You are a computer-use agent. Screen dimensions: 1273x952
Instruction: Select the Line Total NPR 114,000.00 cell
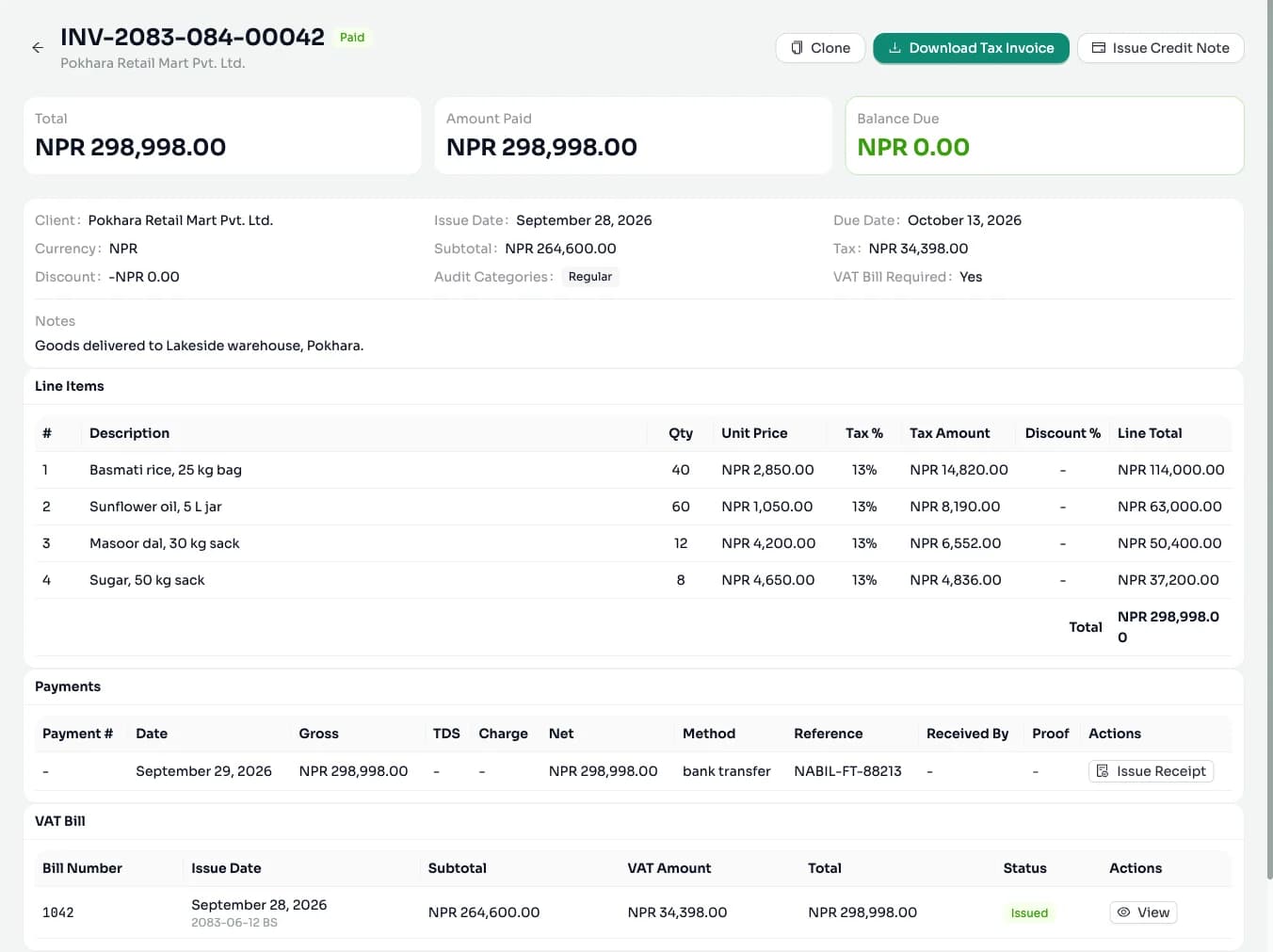tap(1170, 470)
